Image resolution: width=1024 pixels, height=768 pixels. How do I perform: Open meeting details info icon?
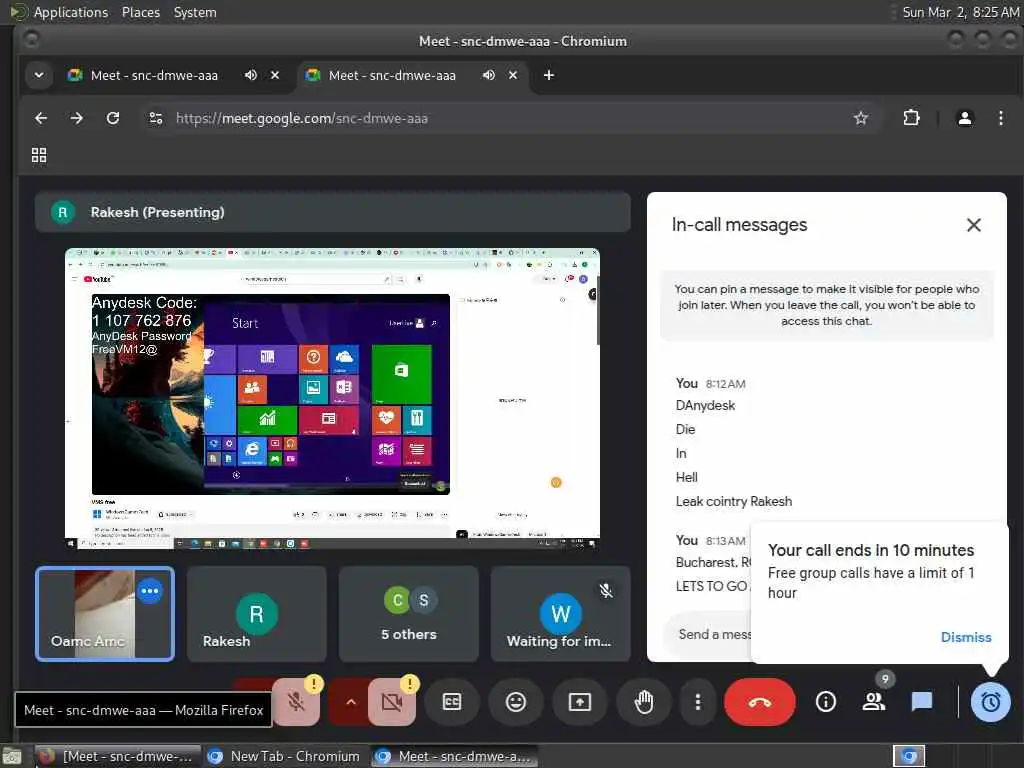tap(825, 702)
